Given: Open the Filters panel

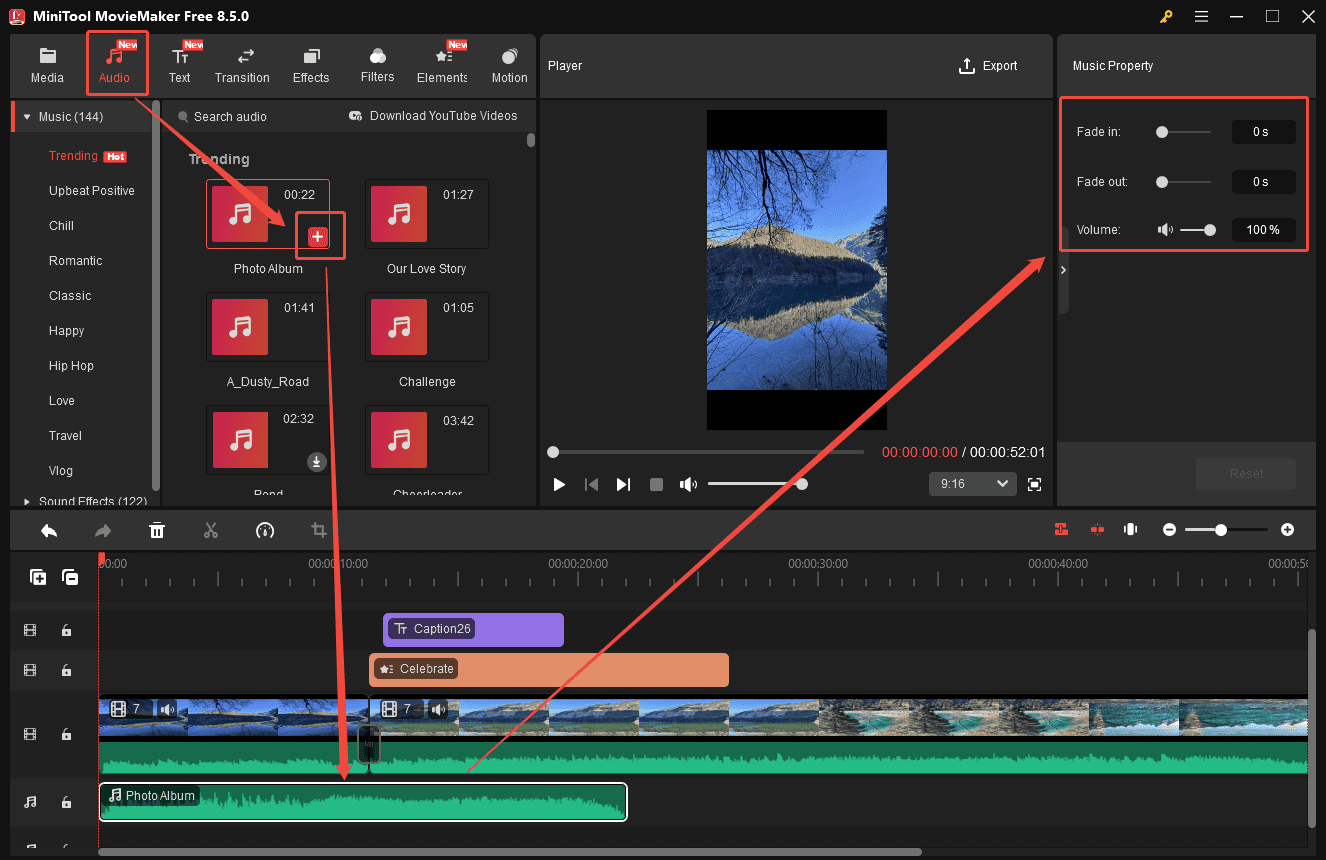Looking at the screenshot, I should pyautogui.click(x=377, y=63).
